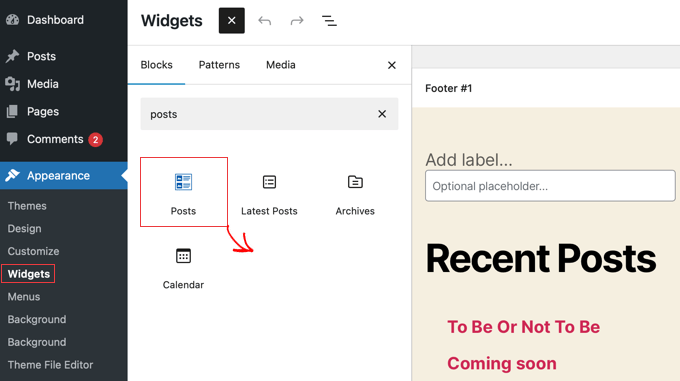
Task: Click the Appearance paintbrush icon
Action: [13, 176]
